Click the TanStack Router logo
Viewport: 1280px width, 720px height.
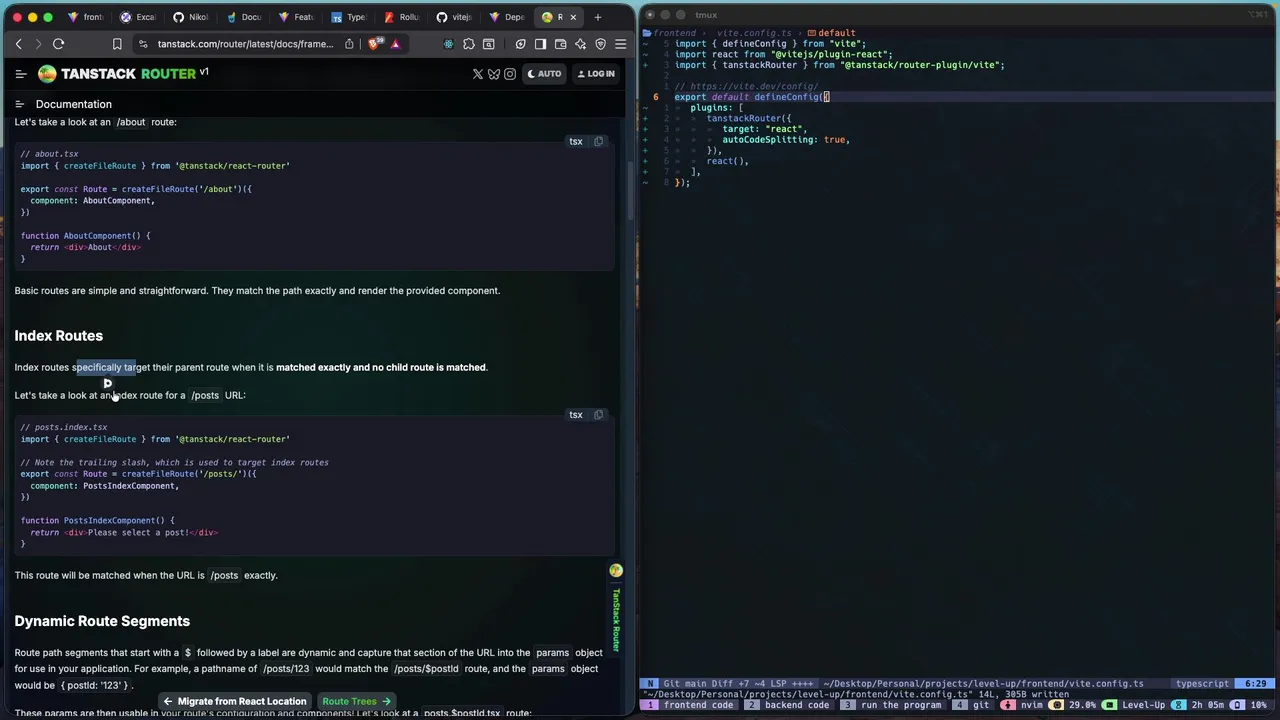(x=123, y=74)
